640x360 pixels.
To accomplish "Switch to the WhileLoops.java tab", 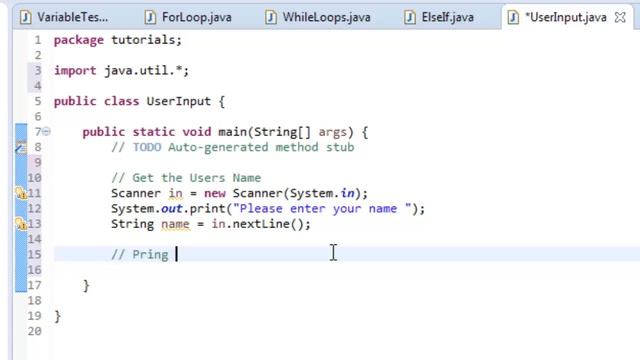I will 318,17.
